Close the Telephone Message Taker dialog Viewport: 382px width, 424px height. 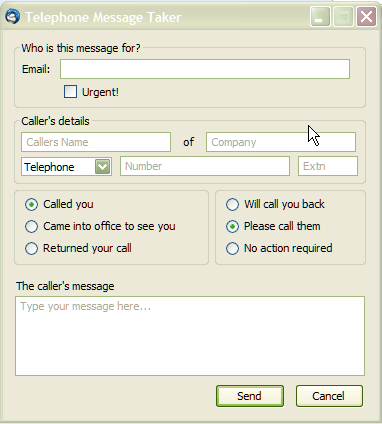click(366, 17)
